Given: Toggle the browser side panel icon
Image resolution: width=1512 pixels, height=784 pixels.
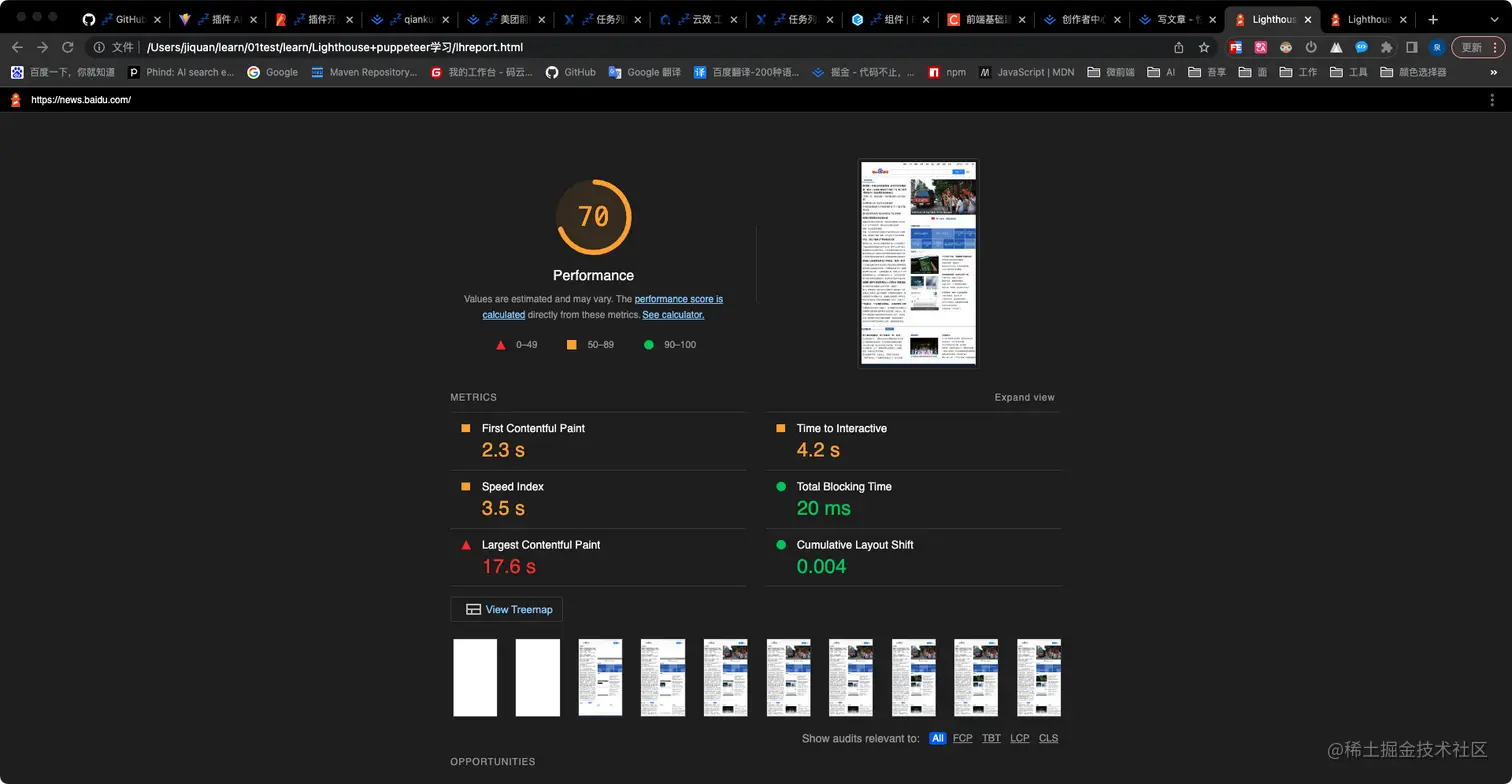Looking at the screenshot, I should click(1412, 47).
